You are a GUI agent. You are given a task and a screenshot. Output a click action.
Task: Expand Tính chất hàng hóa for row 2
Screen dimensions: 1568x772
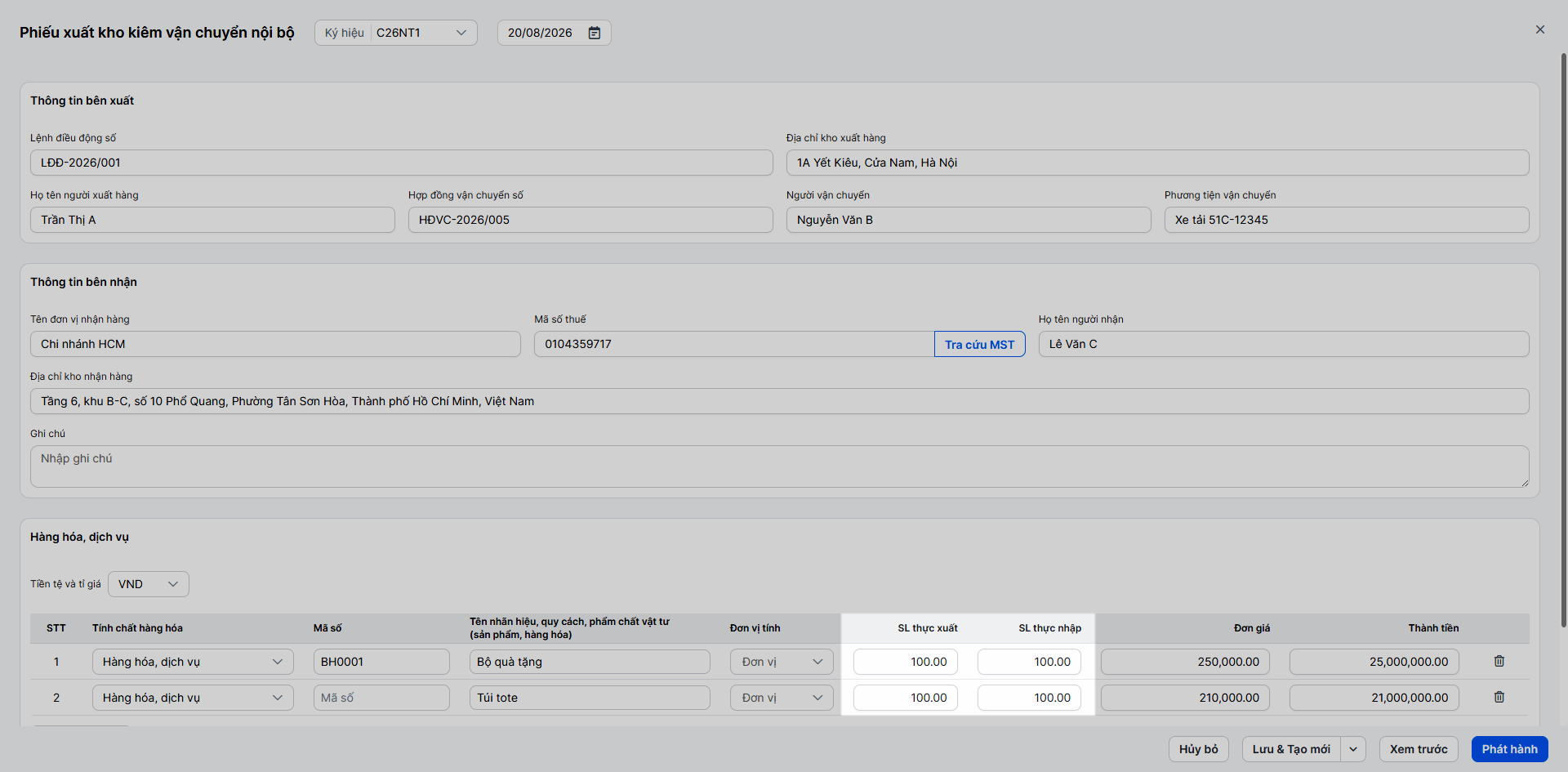click(193, 698)
